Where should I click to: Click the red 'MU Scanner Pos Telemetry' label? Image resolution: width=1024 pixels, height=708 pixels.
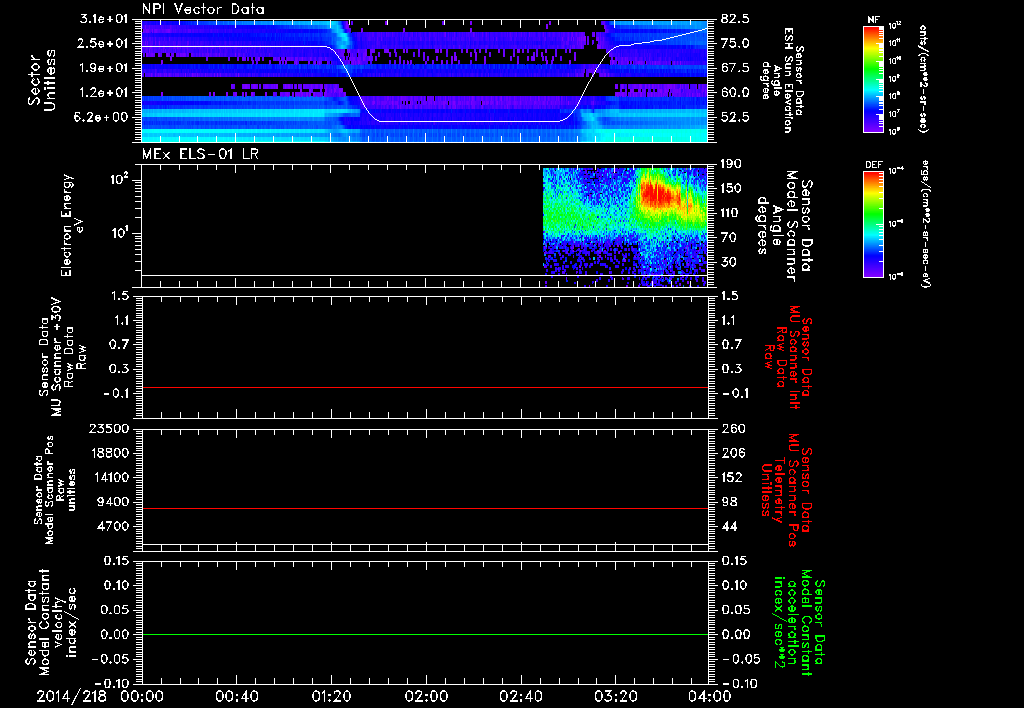[x=786, y=490]
